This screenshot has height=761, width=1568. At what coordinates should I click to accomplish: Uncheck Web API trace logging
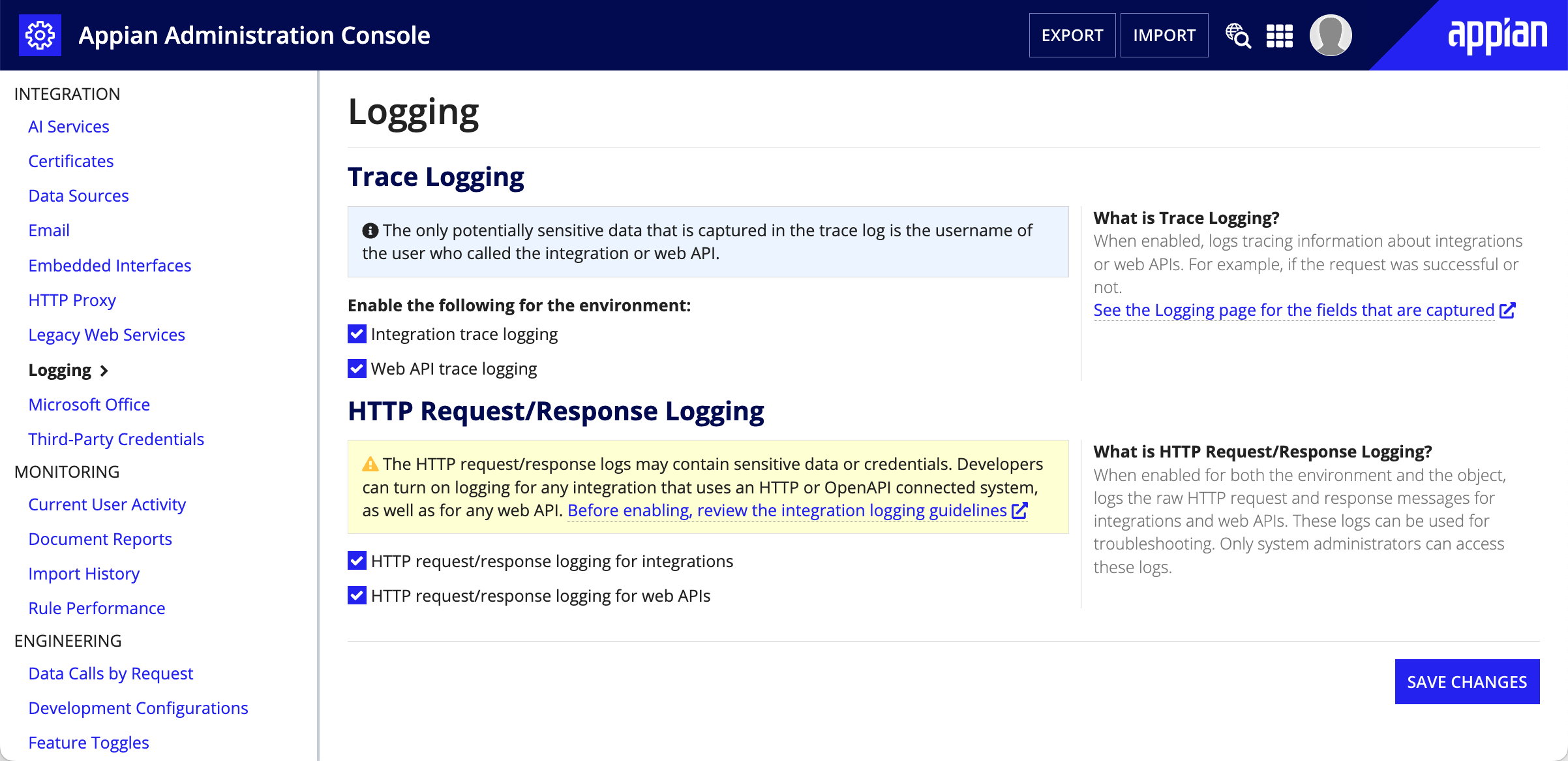357,369
